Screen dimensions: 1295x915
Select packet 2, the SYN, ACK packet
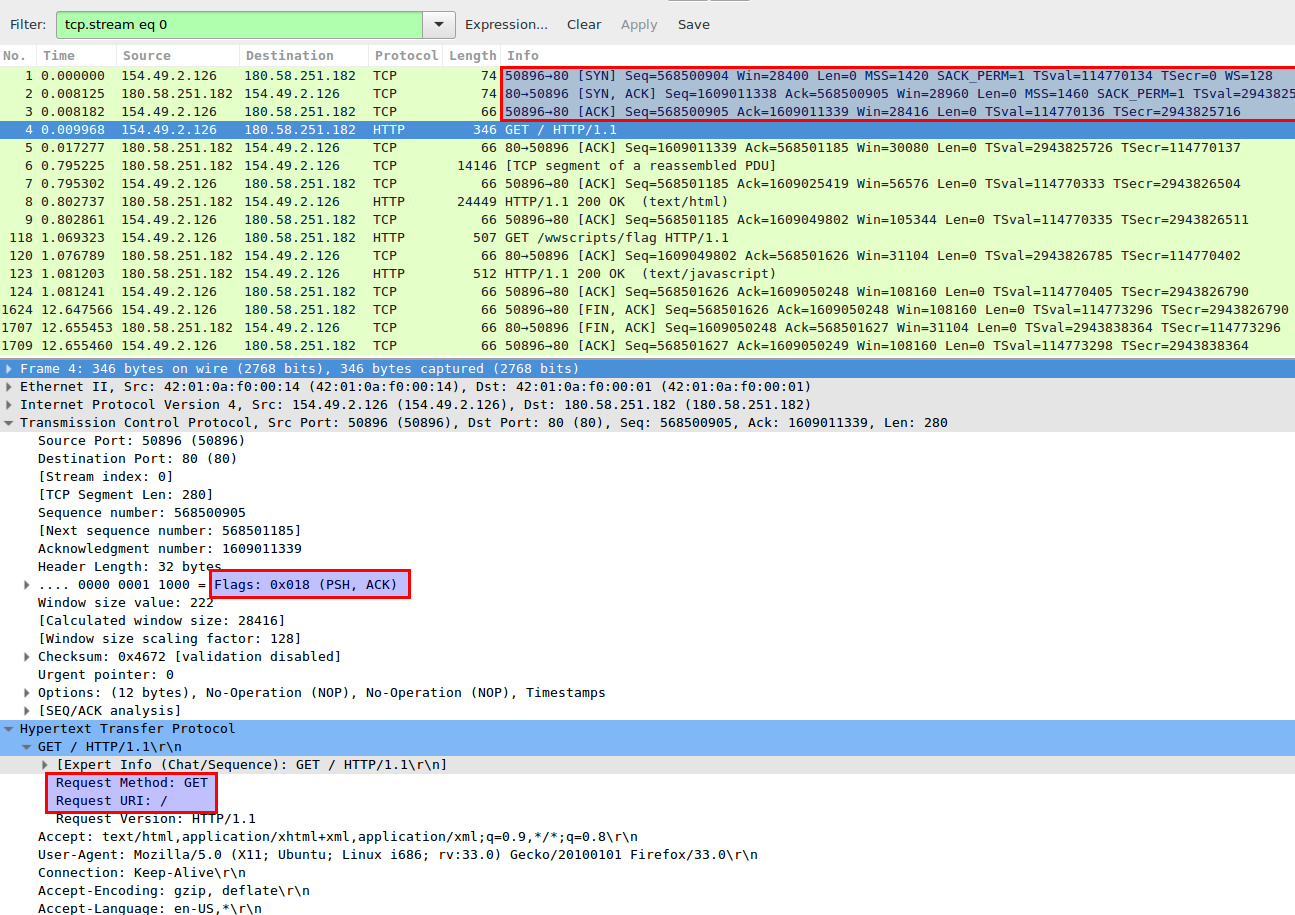647,93
